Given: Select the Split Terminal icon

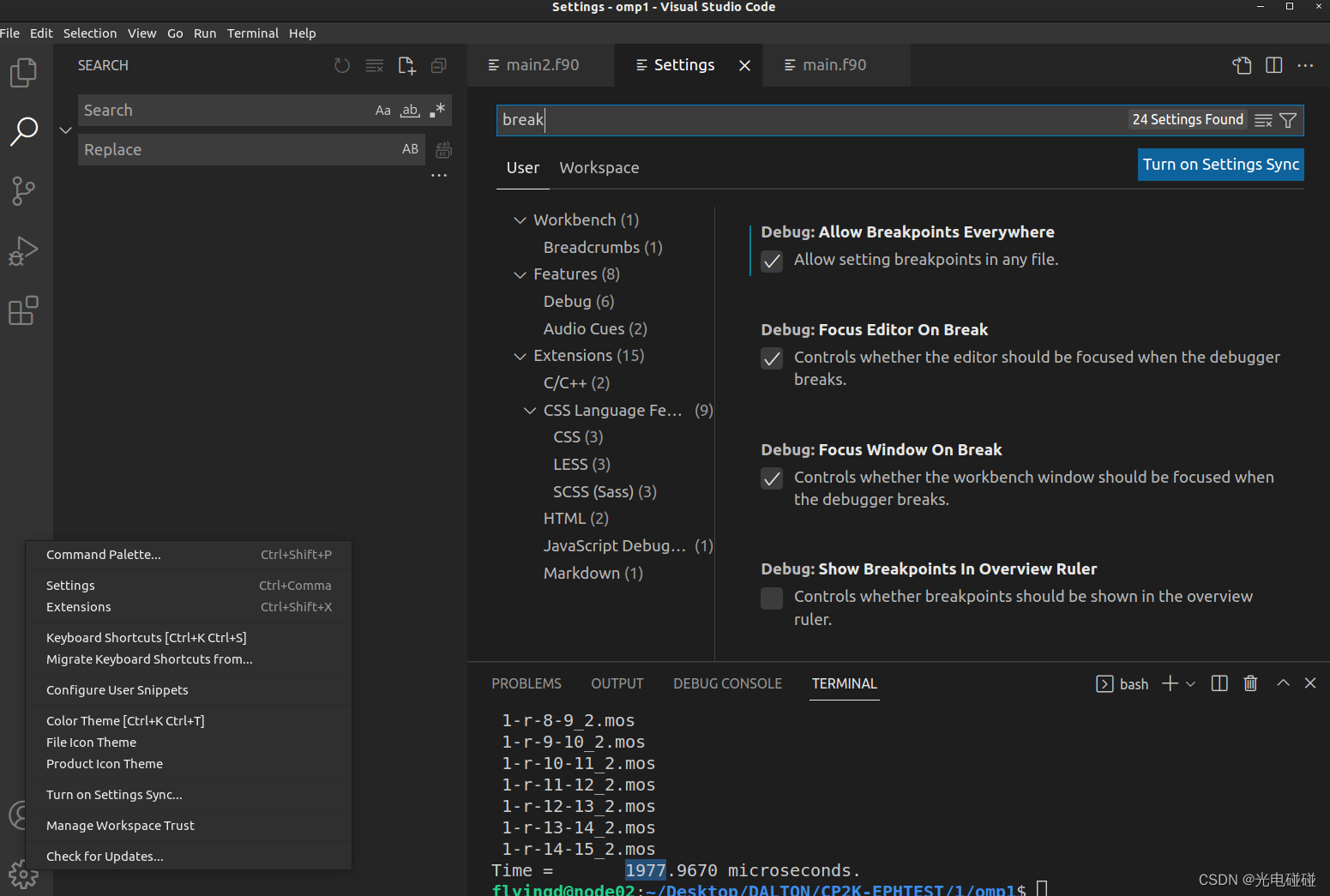Looking at the screenshot, I should pyautogui.click(x=1219, y=683).
